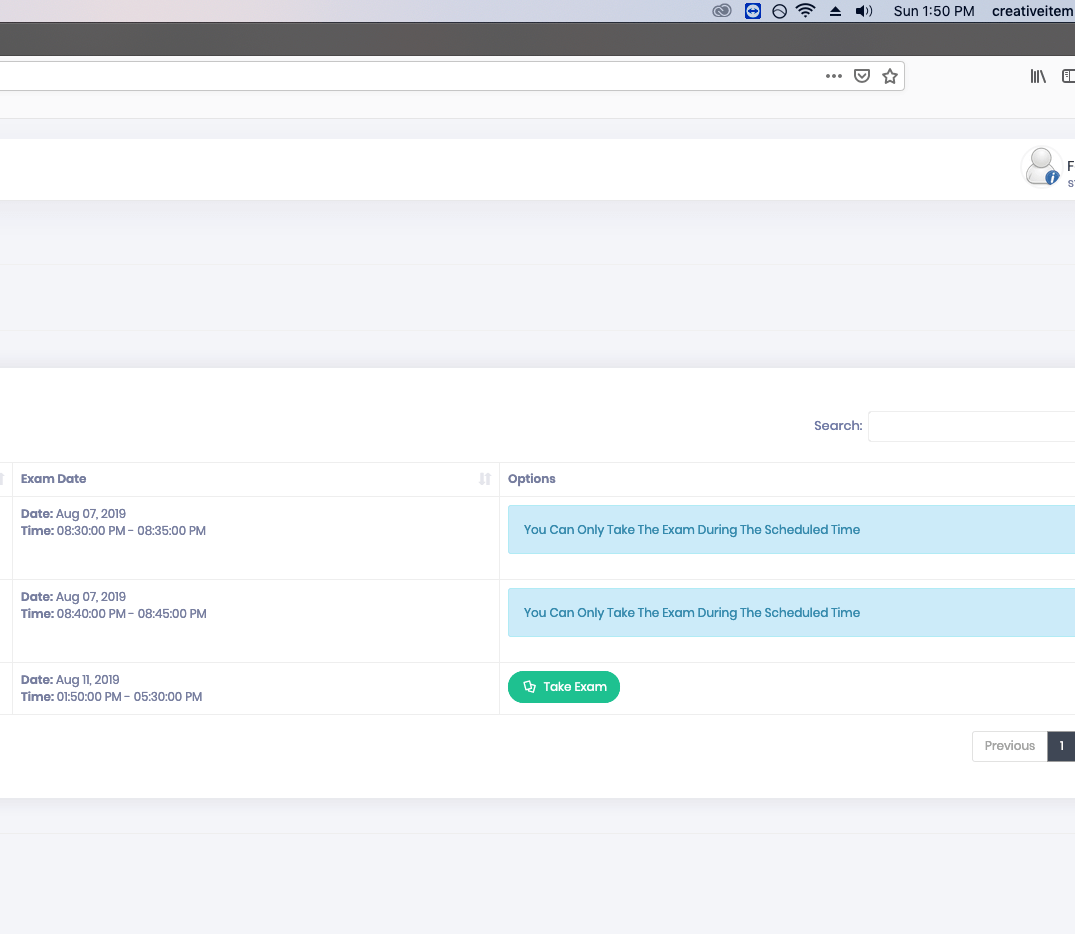1075x934 pixels.
Task: Click the scheduled-time notice in the 08:30 PM row
Action: coord(791,529)
